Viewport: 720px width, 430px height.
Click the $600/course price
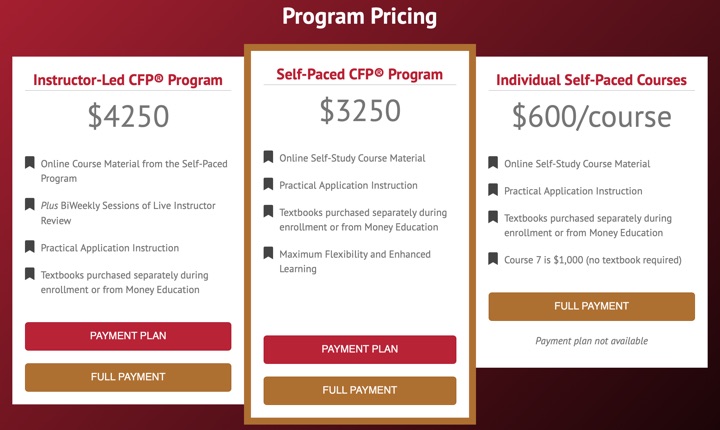(x=591, y=117)
